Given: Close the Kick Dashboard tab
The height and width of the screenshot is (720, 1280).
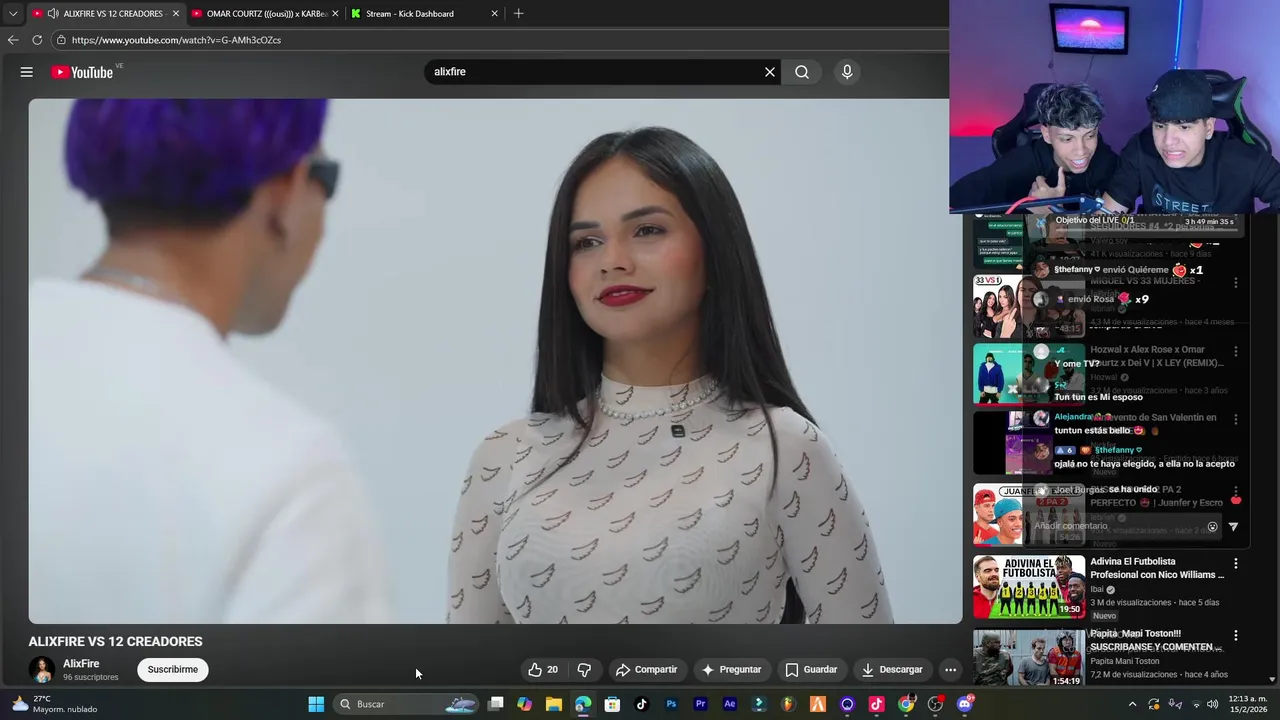Looking at the screenshot, I should pyautogui.click(x=494, y=14).
